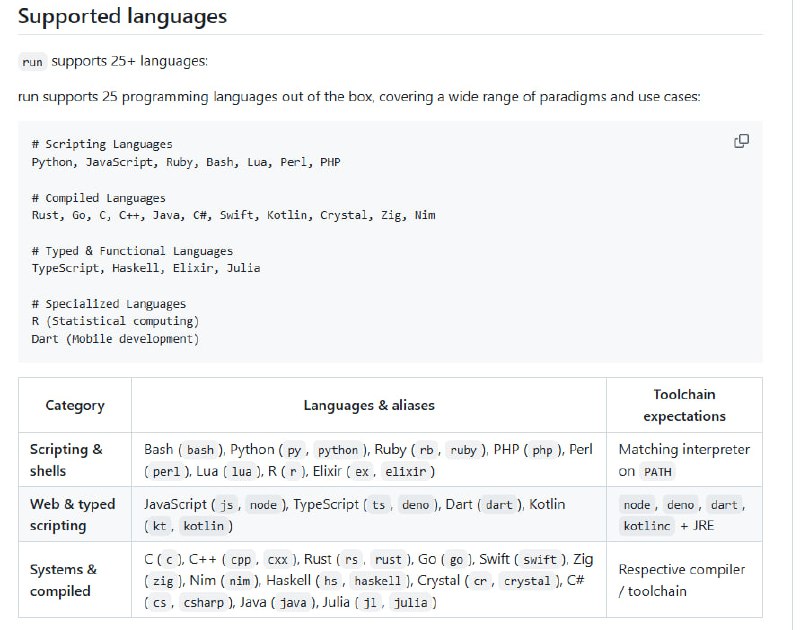Click the Supported languages heading
This screenshot has width=800, height=630.
(x=122, y=17)
